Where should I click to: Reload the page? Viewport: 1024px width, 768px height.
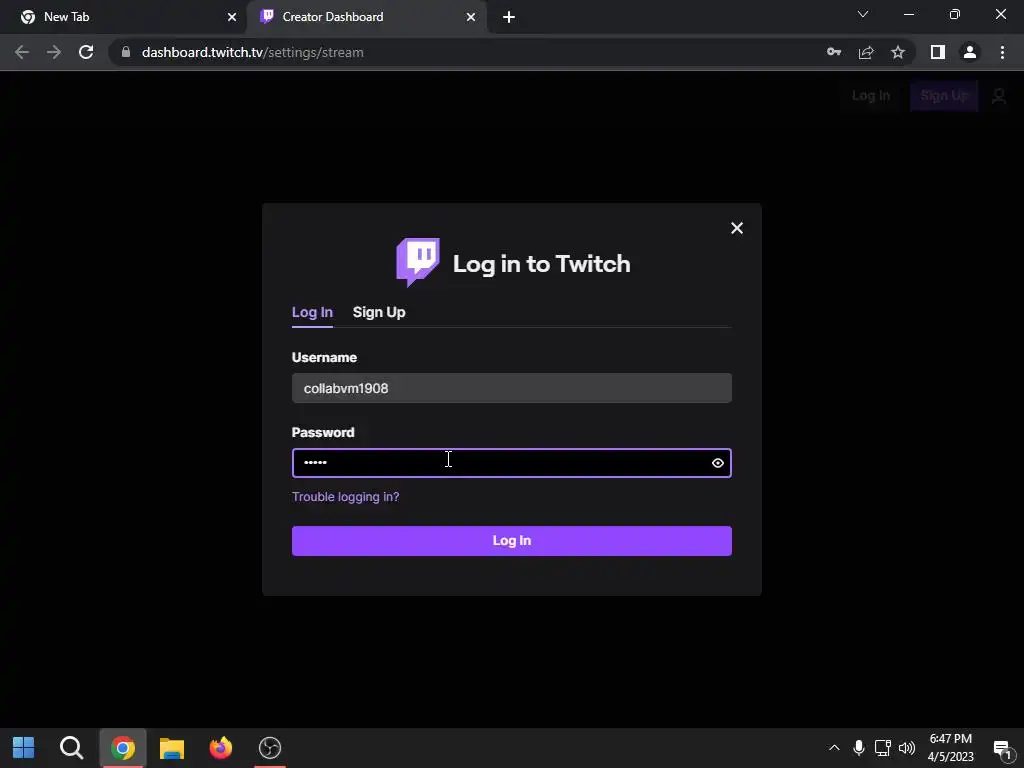coord(86,52)
